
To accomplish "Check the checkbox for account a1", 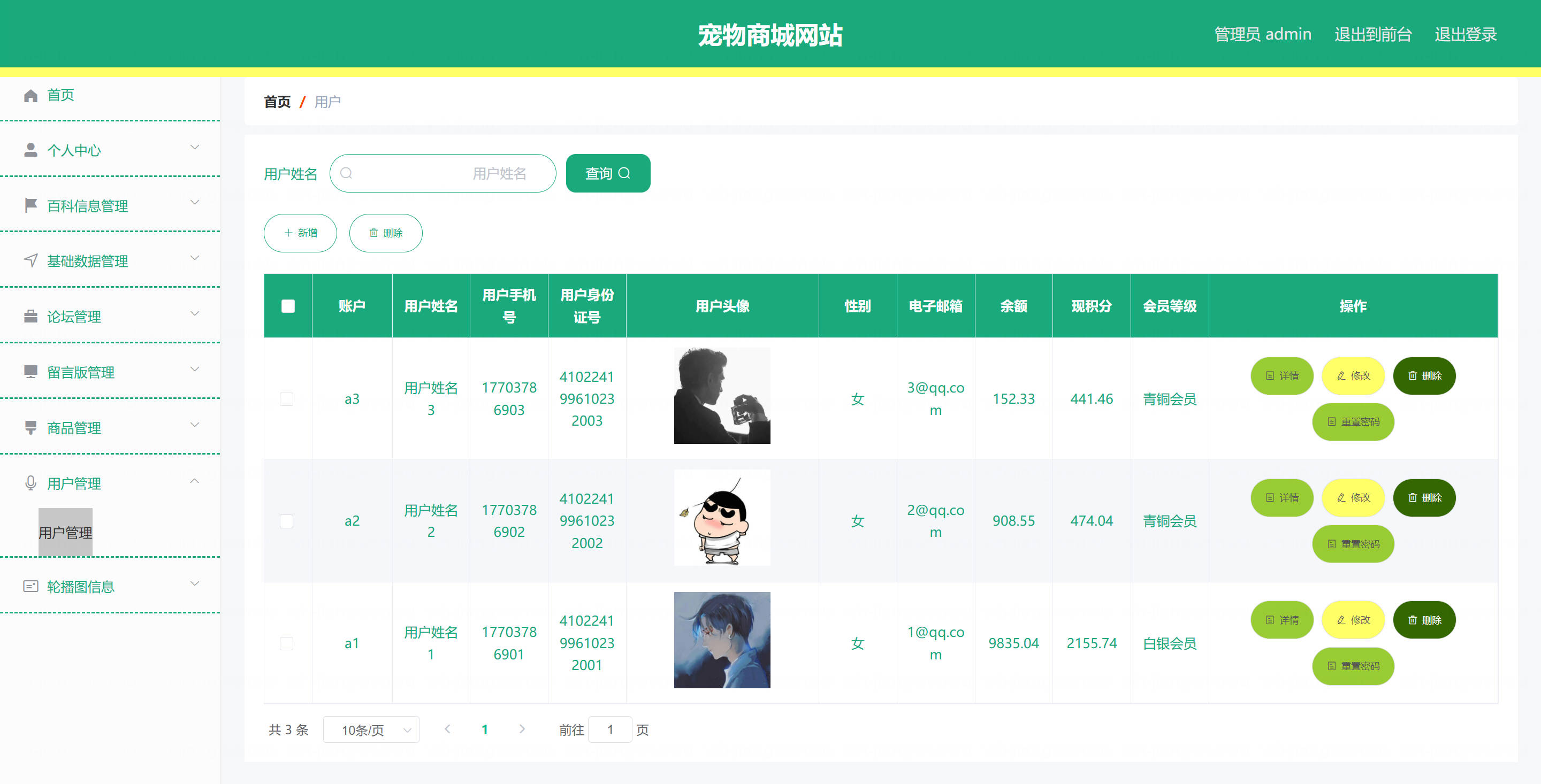I will (x=287, y=643).
